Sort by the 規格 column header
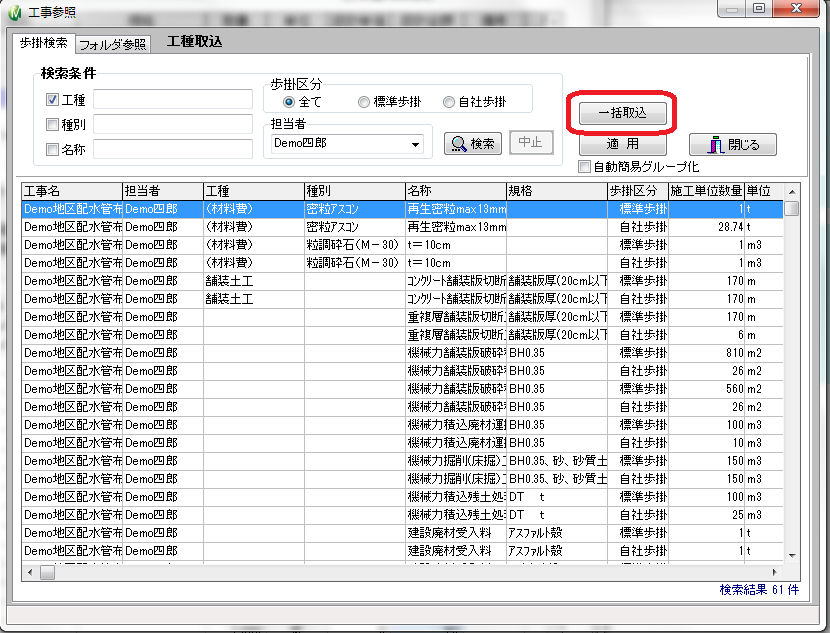Viewport: 830px width, 633px height. coord(557,191)
